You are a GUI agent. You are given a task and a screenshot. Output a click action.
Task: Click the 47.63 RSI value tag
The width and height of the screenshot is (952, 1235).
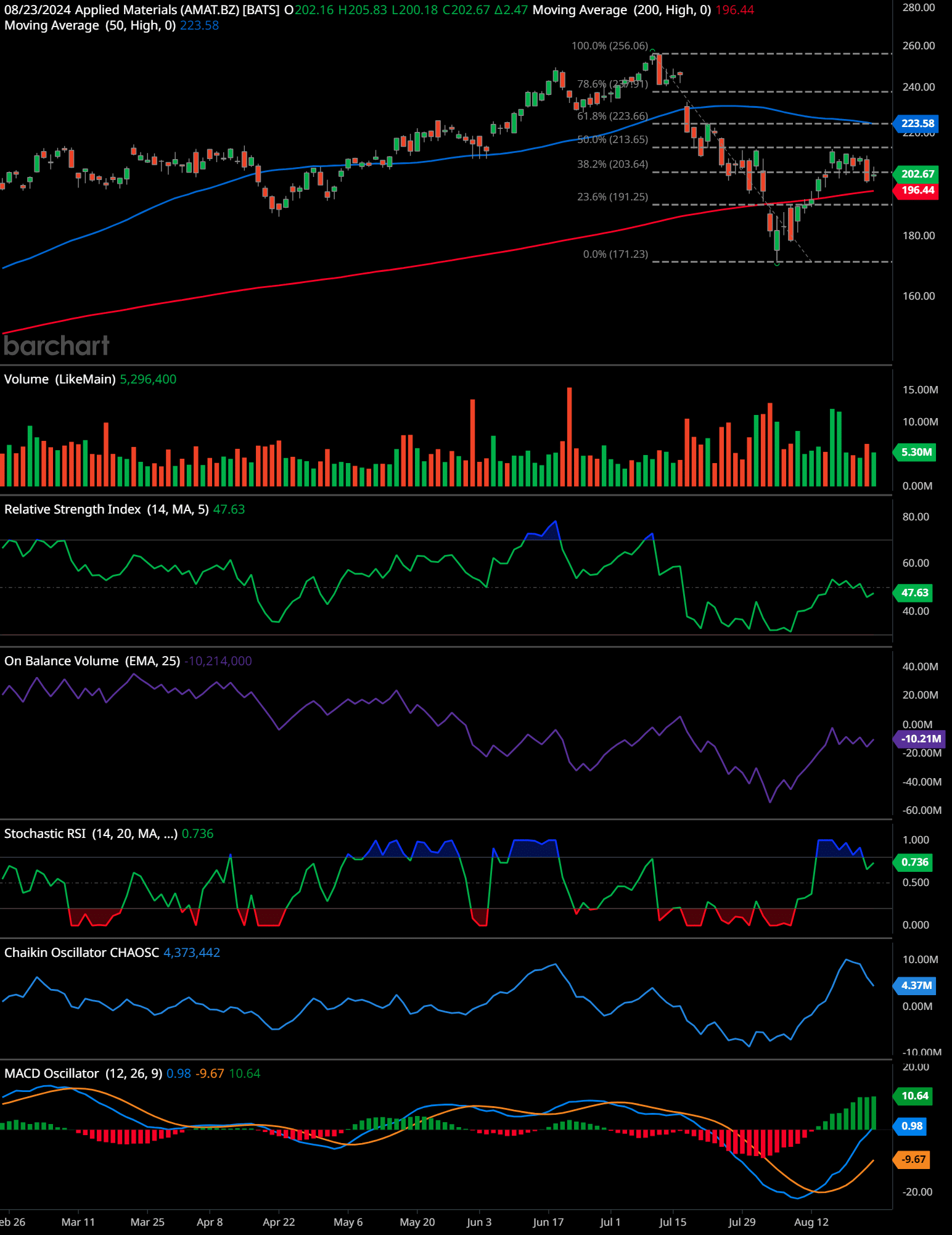[x=913, y=593]
